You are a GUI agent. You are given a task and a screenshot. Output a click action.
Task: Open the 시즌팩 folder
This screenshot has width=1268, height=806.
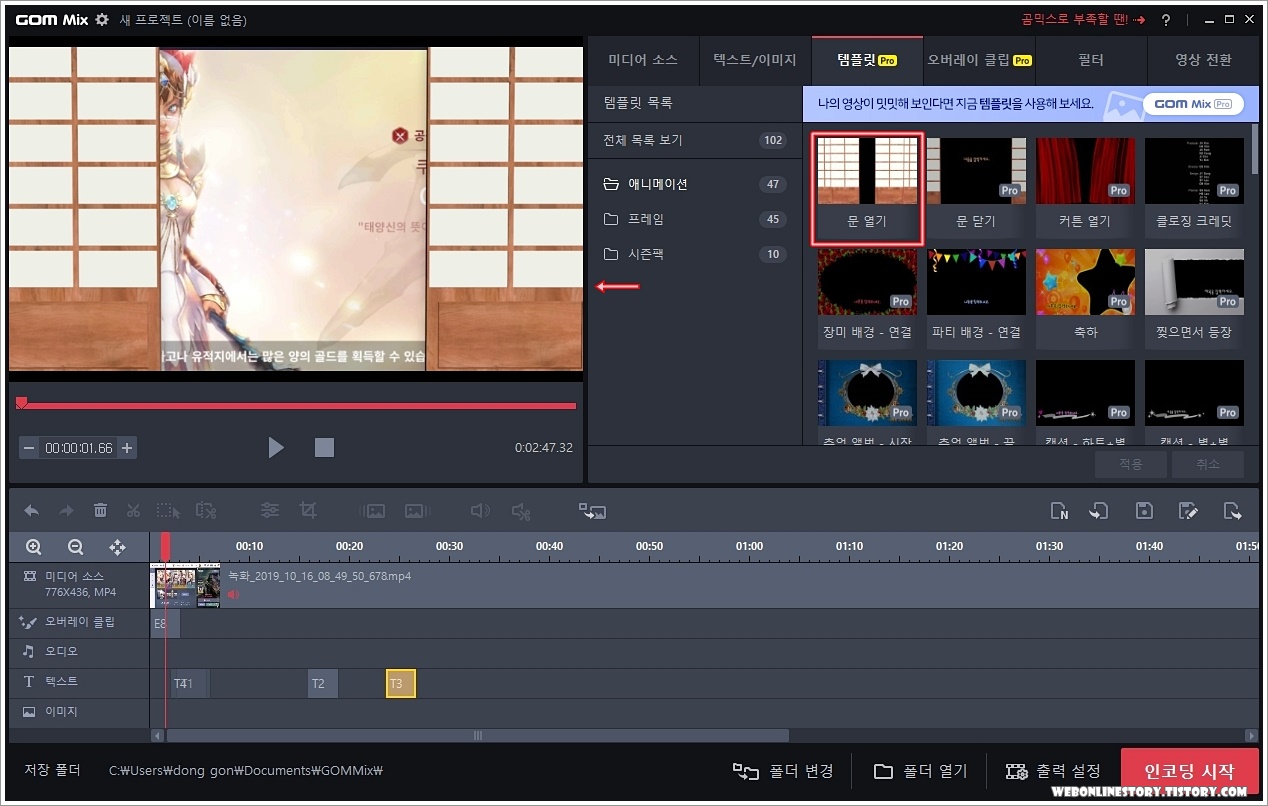(x=695, y=254)
